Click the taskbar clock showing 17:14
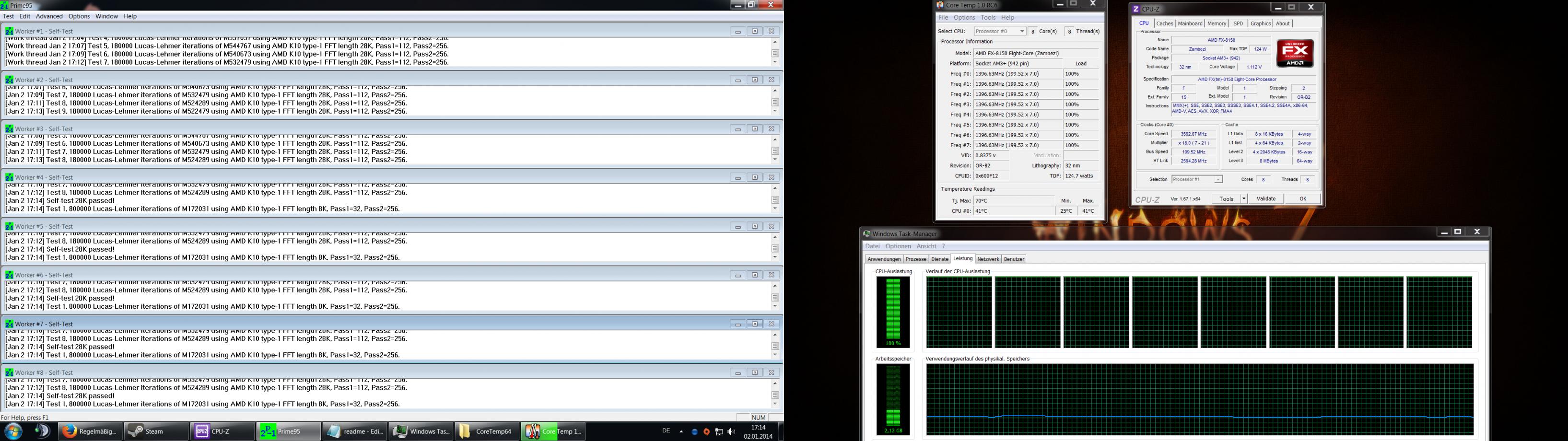This screenshot has width=1568, height=441. 759,428
